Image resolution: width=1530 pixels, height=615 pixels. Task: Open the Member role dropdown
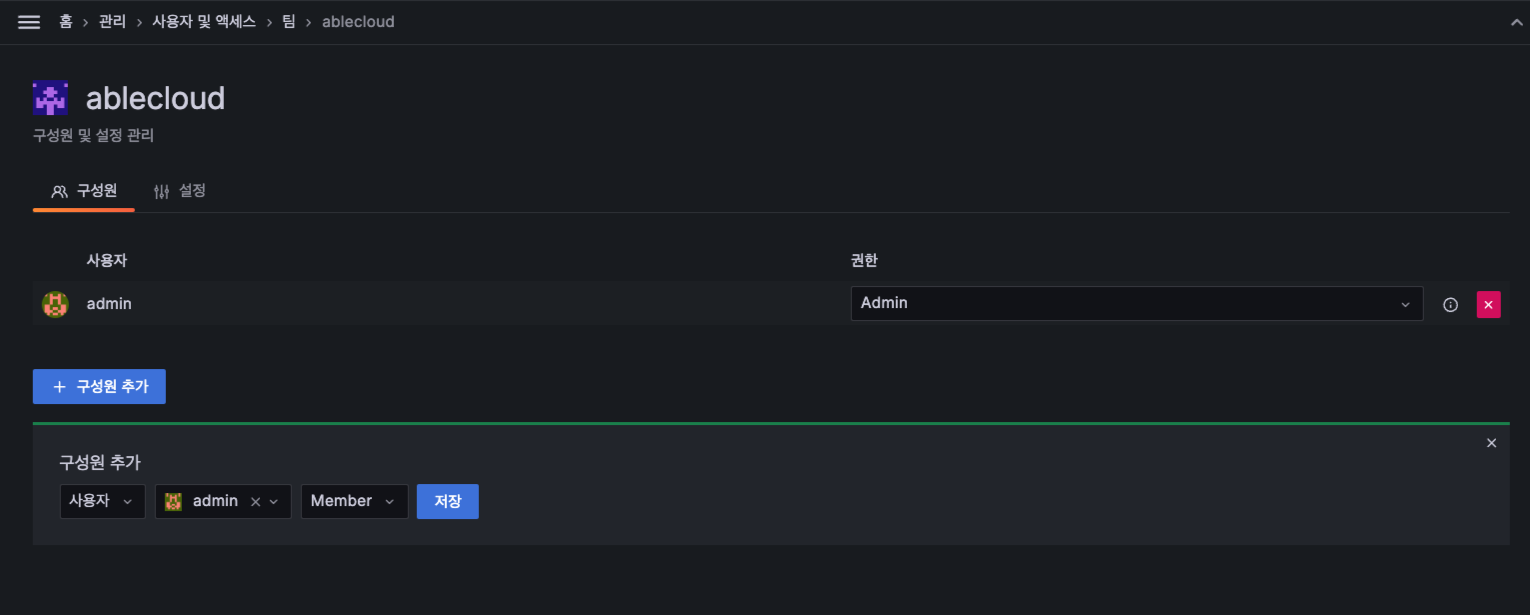[x=354, y=502]
